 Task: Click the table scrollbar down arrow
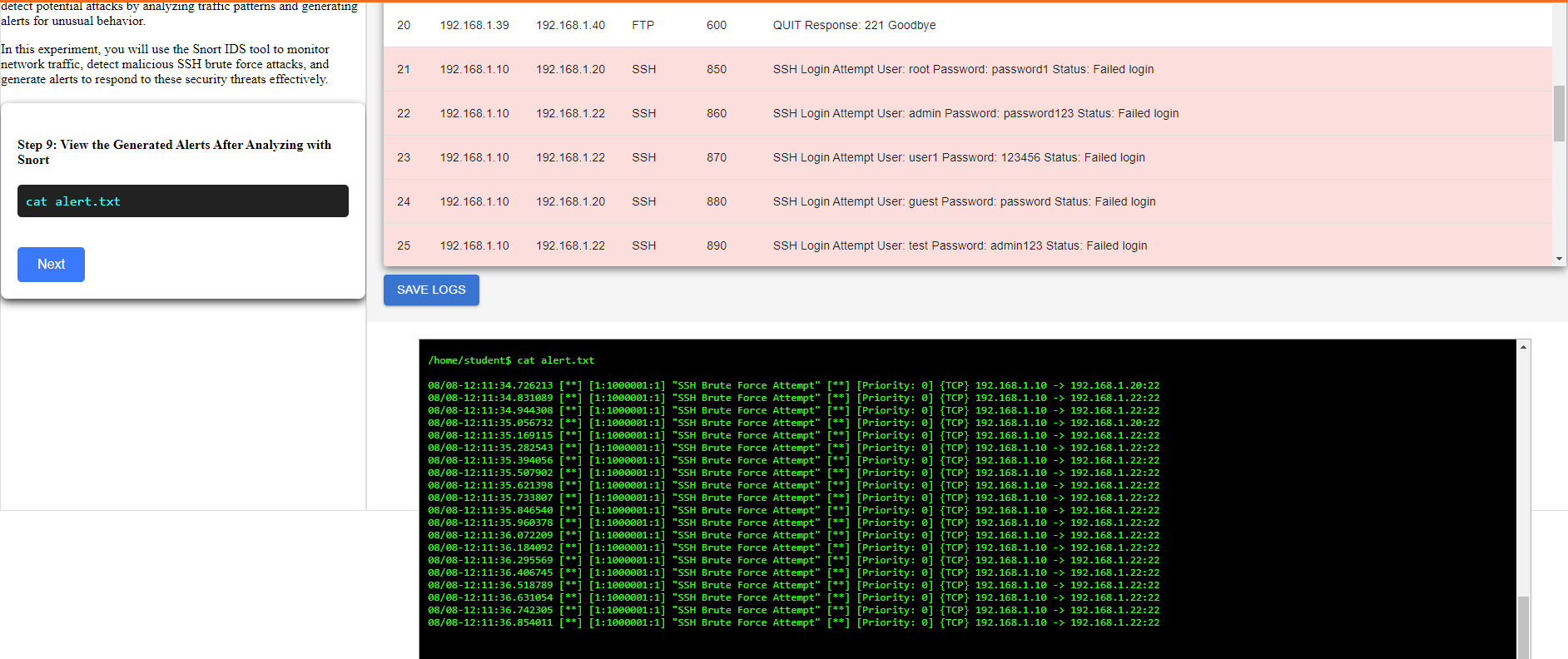click(1559, 259)
